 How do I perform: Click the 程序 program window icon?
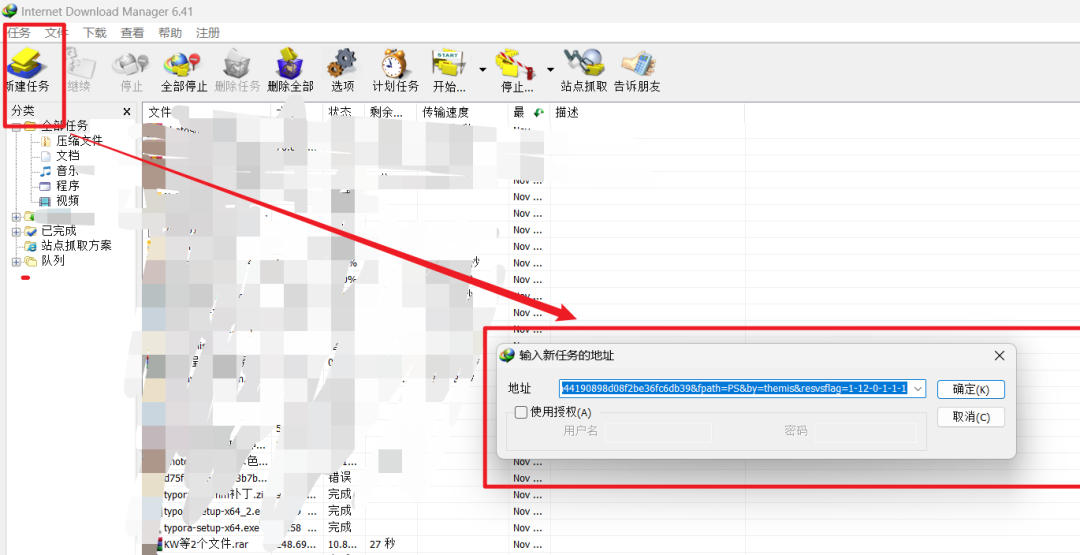[45, 186]
